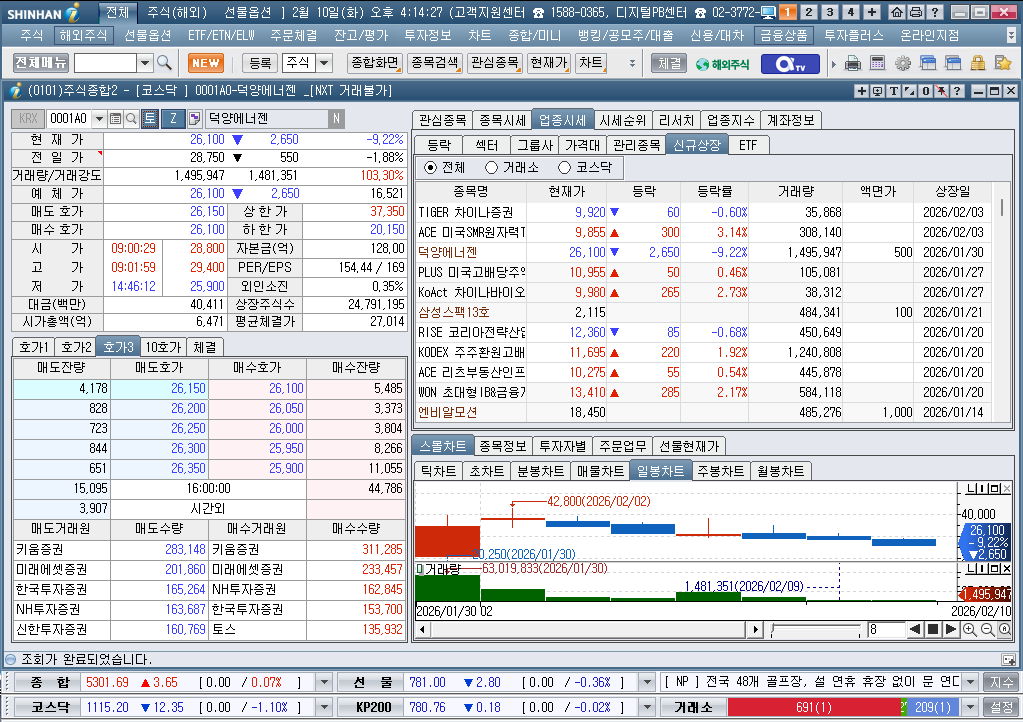The image size is (1023, 722).
Task: Select the ETF sub-tab
Action: point(748,145)
